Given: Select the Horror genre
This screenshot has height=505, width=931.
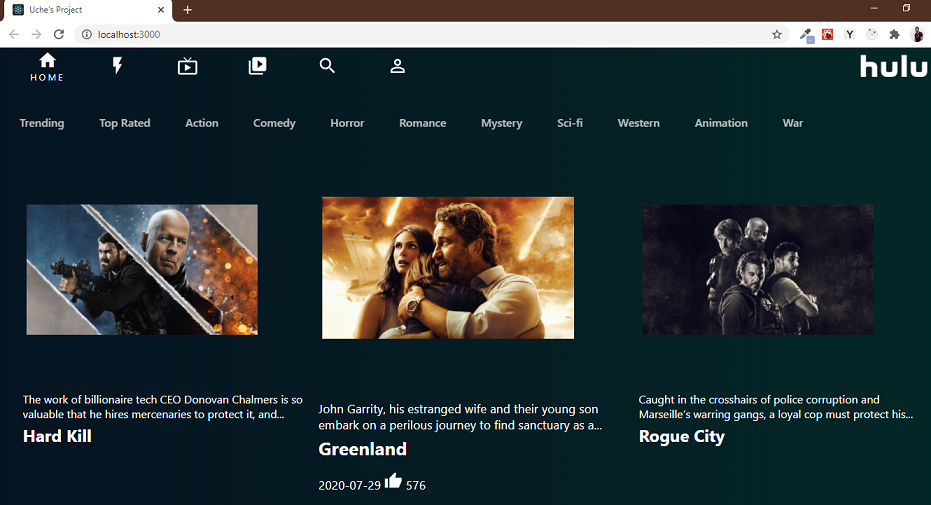Looking at the screenshot, I should [x=347, y=123].
